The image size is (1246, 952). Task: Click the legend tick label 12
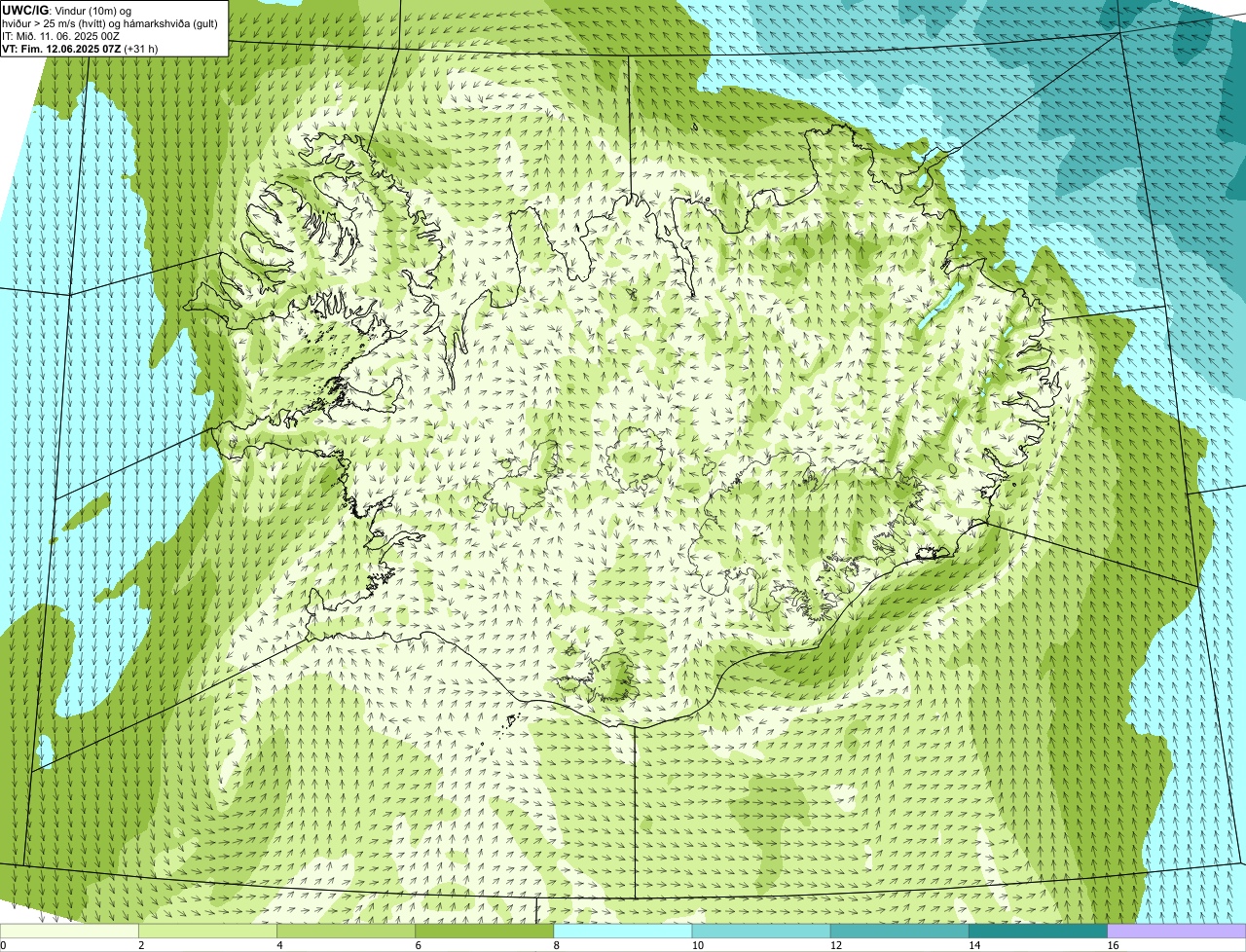835,945
